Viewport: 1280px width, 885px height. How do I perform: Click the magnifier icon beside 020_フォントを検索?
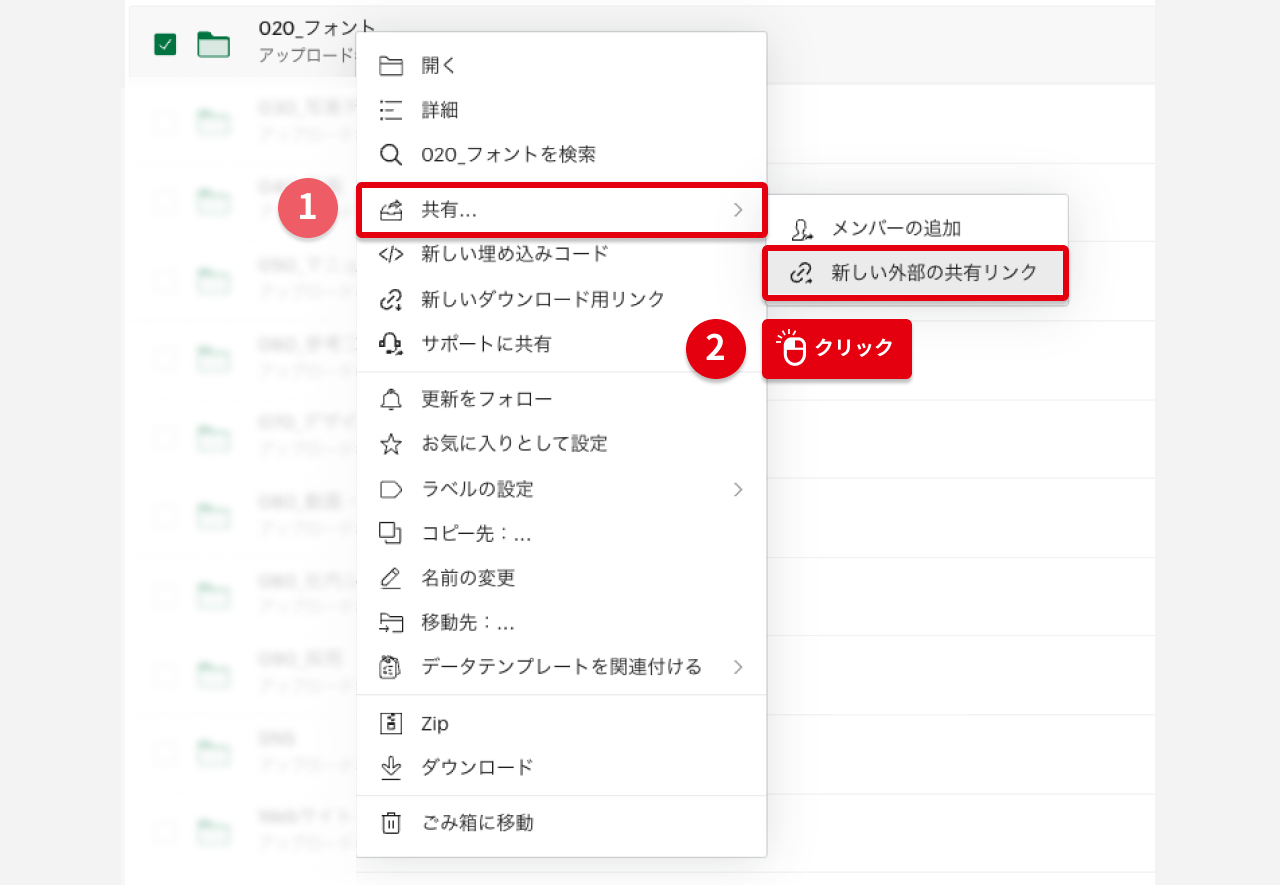(x=391, y=155)
